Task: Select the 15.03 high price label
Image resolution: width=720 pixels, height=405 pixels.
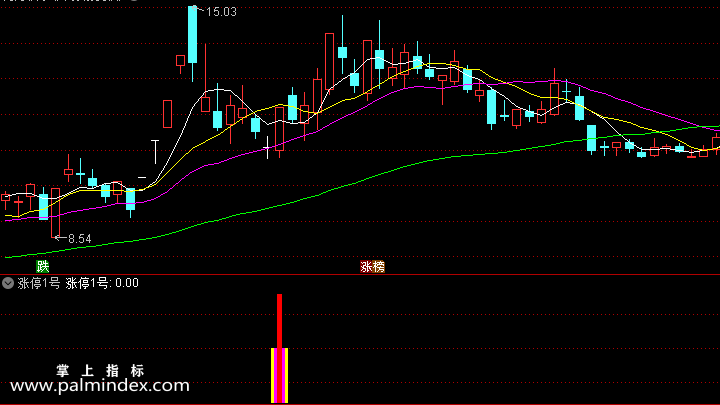Action: tap(221, 12)
